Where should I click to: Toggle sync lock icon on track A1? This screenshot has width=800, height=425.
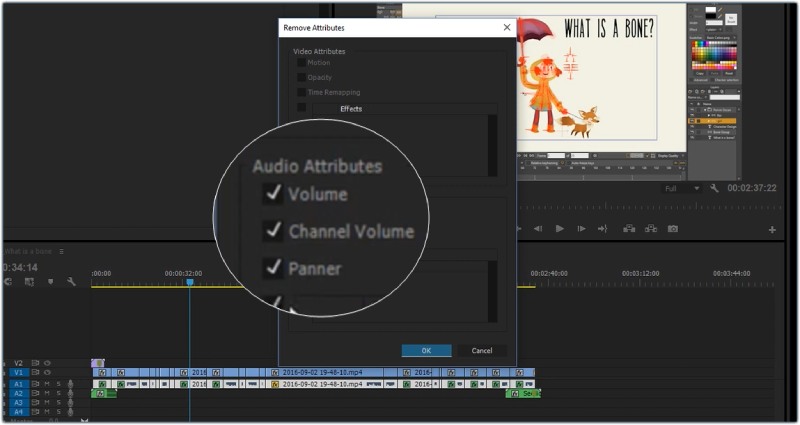tap(35, 384)
